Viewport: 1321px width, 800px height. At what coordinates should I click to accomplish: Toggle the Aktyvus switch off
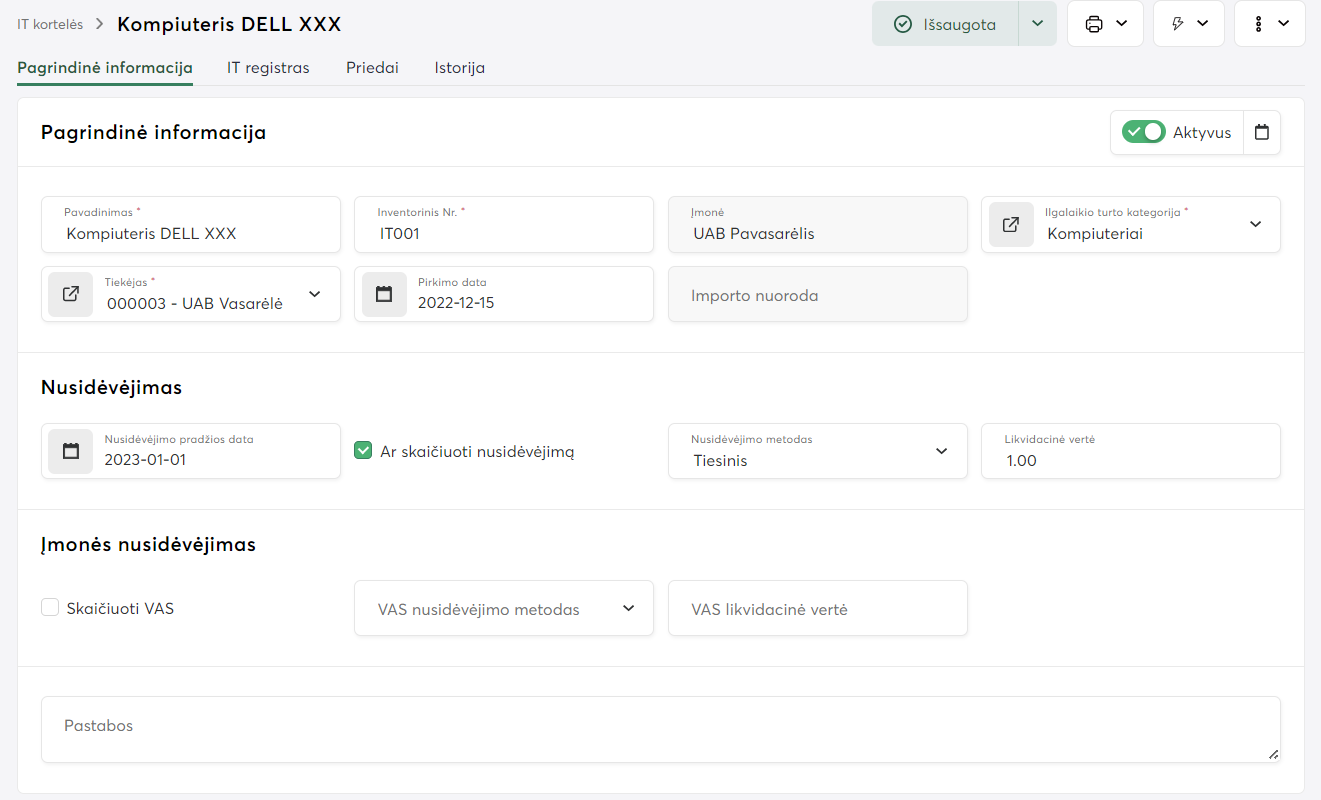click(1143, 132)
